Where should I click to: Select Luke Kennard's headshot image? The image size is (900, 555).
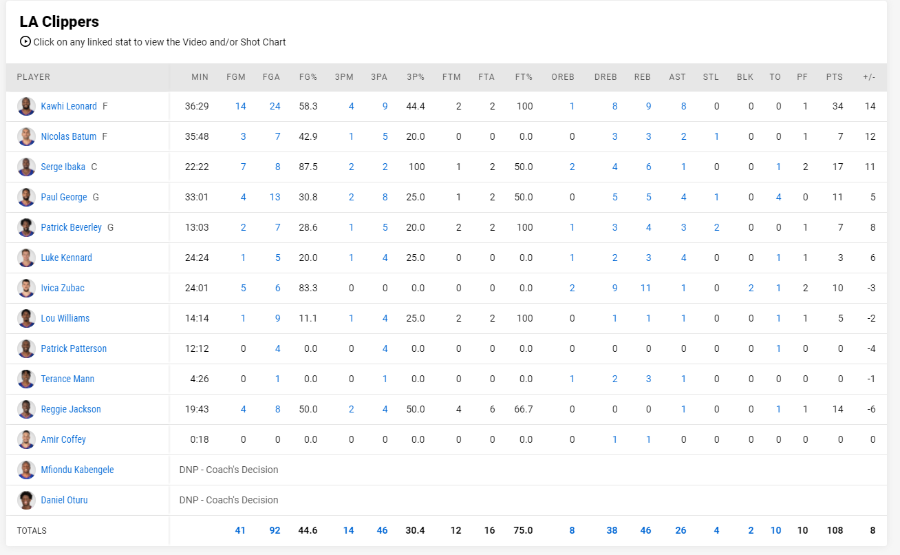point(26,258)
